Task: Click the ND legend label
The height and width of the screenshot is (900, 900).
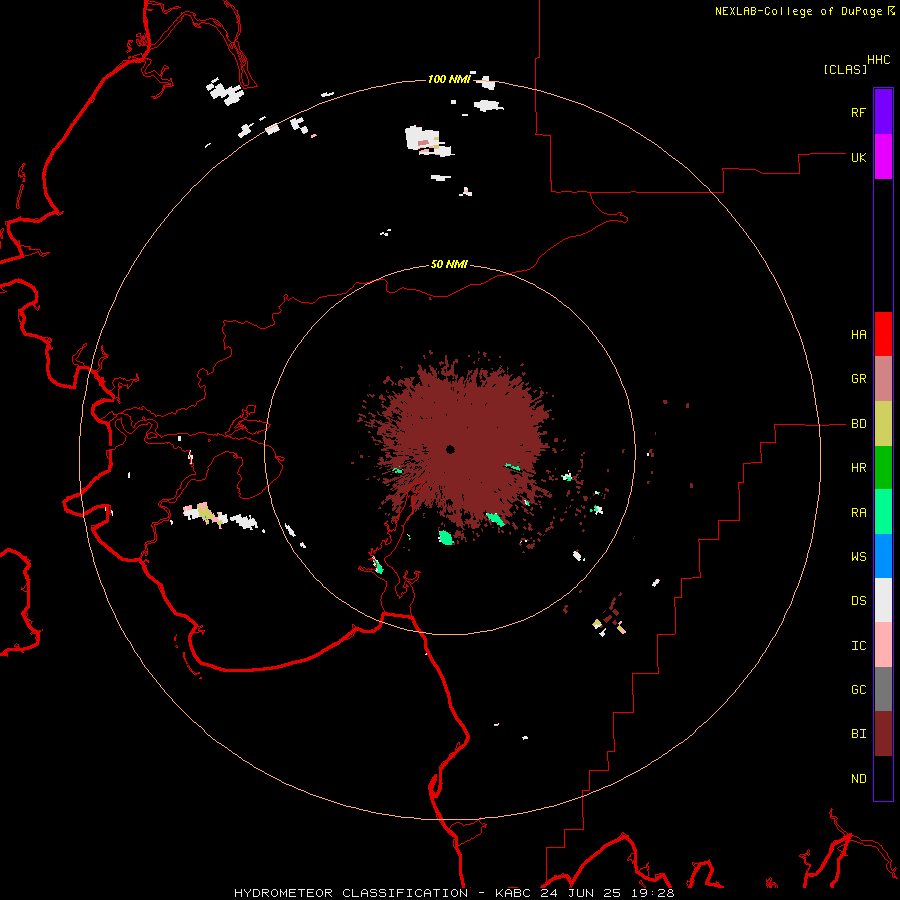Action: pos(858,779)
